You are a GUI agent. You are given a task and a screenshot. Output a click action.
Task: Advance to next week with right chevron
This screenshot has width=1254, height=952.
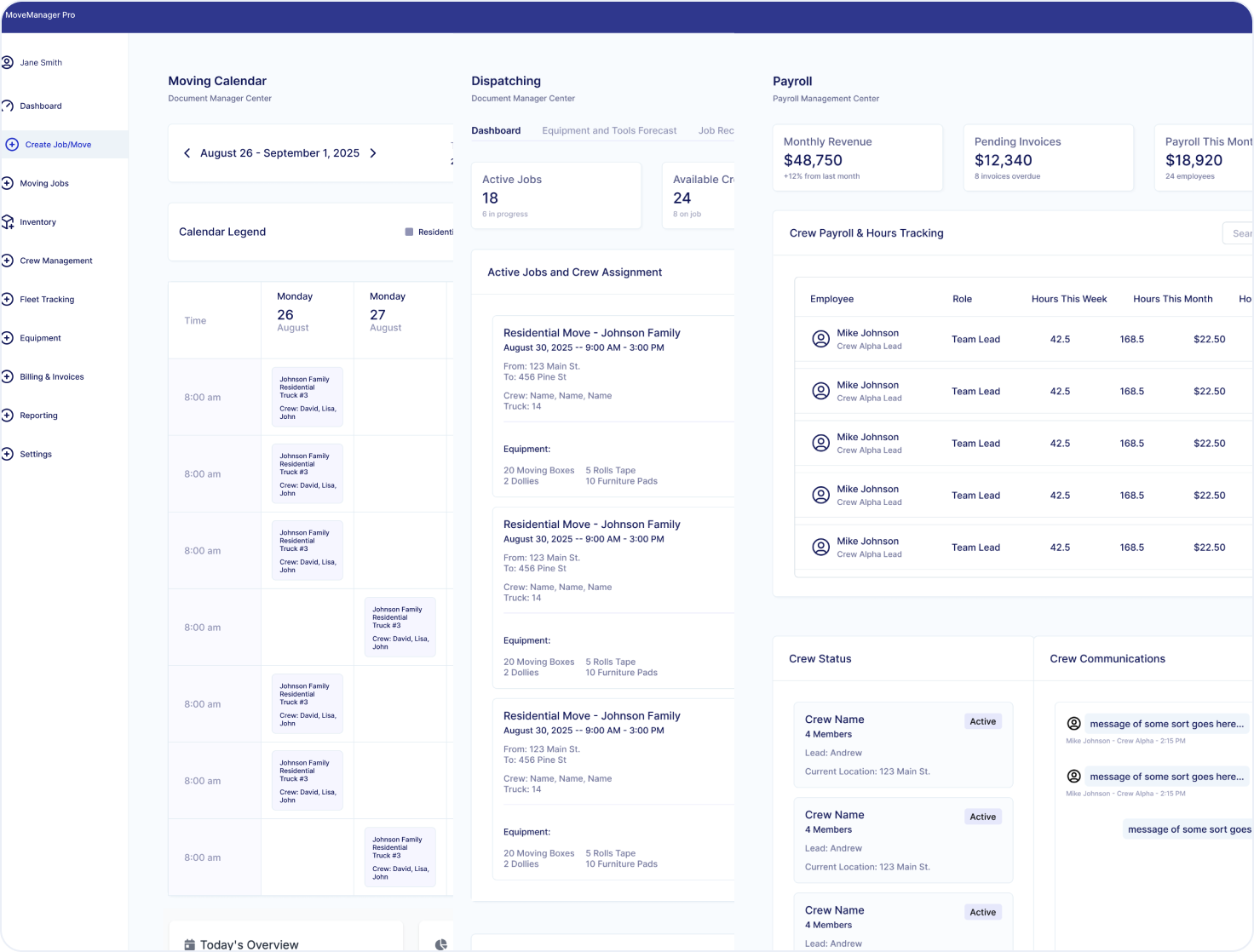coord(373,153)
